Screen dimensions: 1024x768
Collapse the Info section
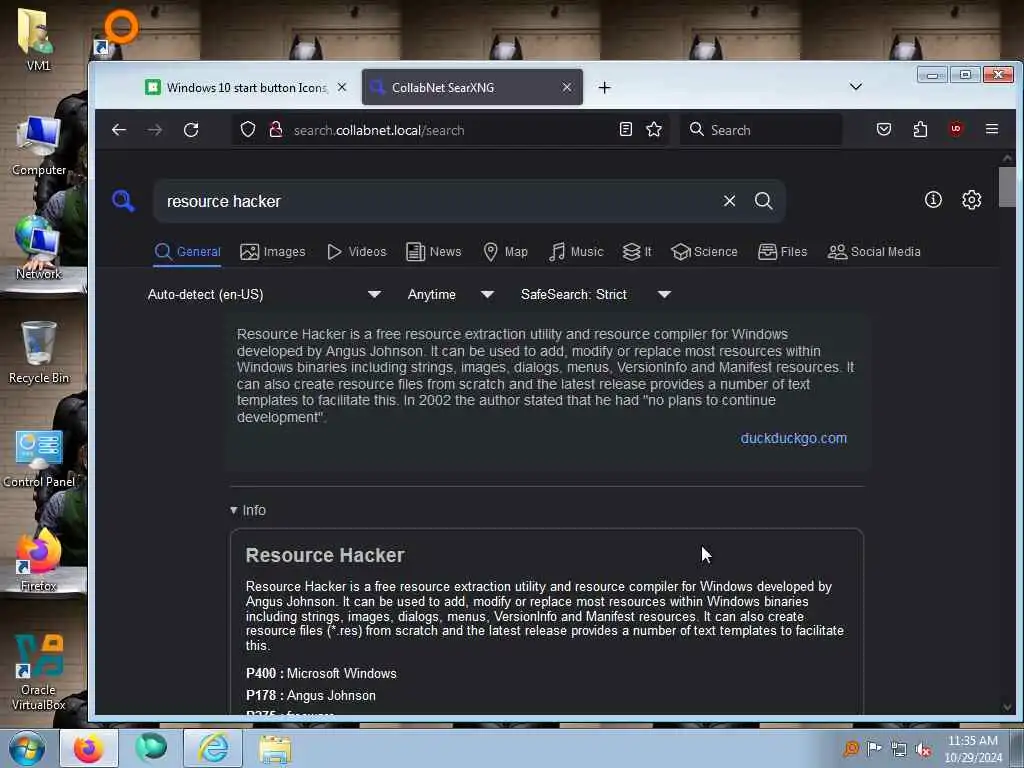[x=248, y=510]
